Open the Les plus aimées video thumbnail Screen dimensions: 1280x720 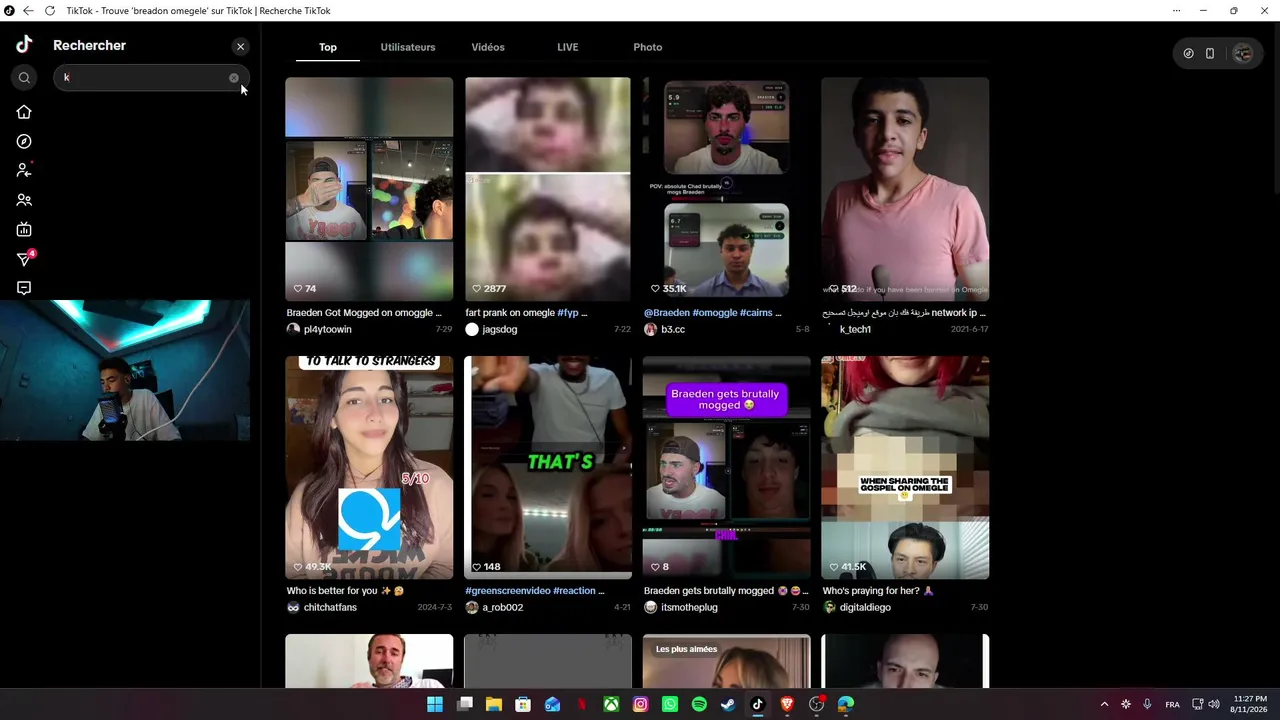726,661
